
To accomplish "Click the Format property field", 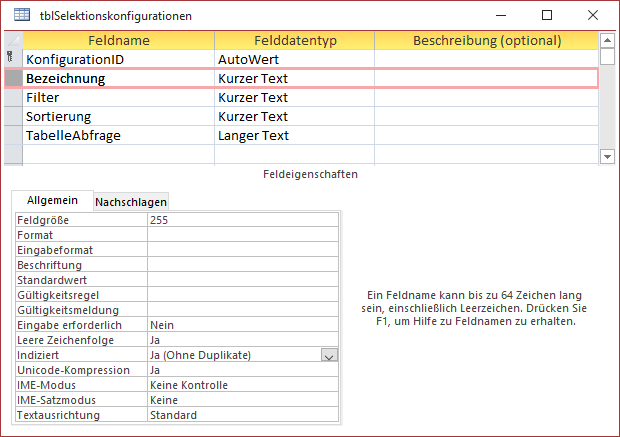I will click(243, 235).
